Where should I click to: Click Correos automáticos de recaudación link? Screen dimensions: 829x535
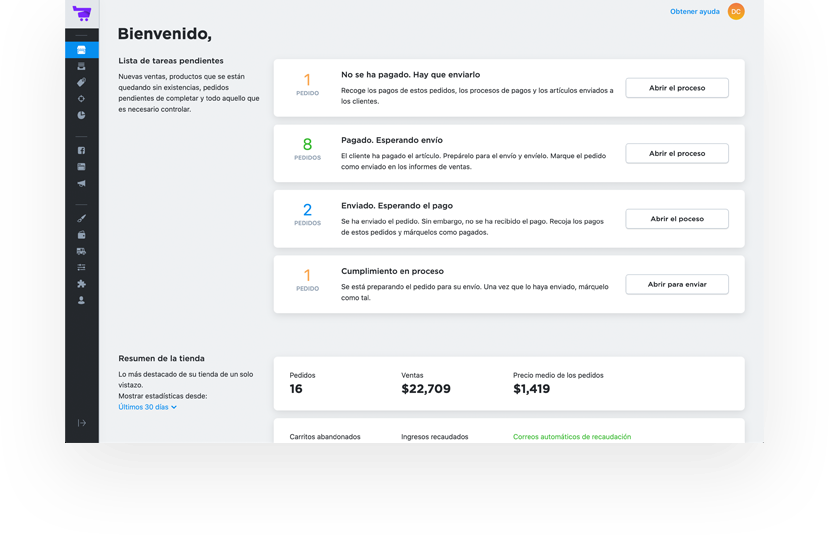(x=572, y=437)
